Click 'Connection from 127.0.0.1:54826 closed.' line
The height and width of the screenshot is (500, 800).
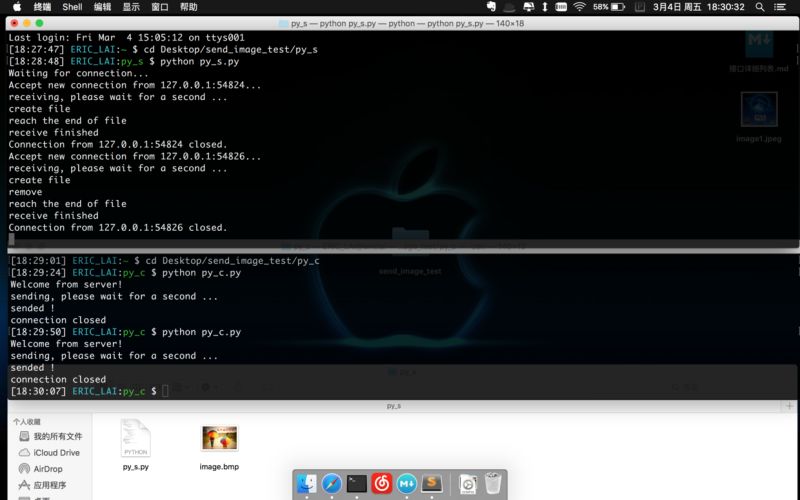click(118, 228)
